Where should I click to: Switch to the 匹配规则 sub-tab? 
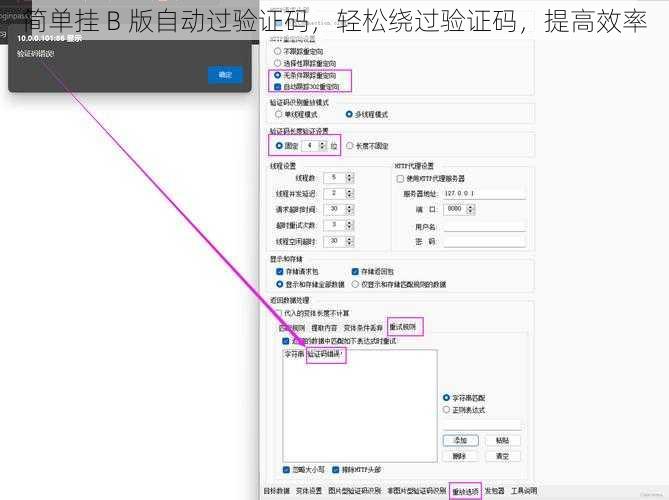pyautogui.click(x=292, y=328)
